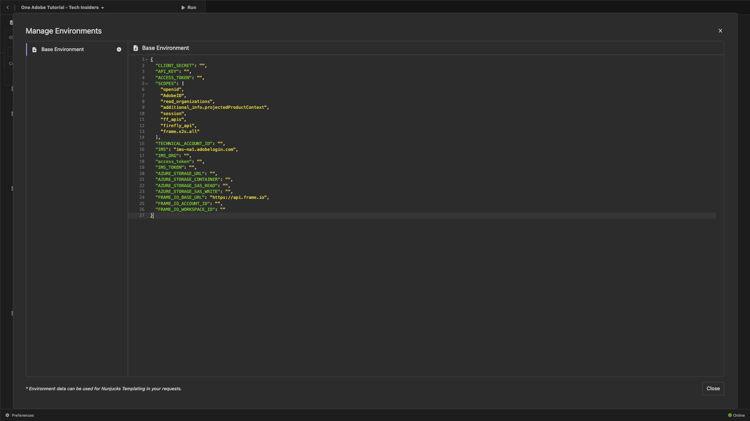
Task: Click the "CLIENT_SECRET" line in editor
Action: click(x=181, y=66)
